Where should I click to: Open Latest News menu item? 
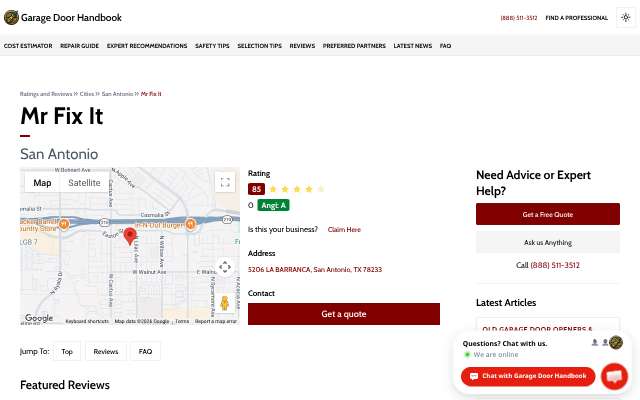tap(413, 46)
